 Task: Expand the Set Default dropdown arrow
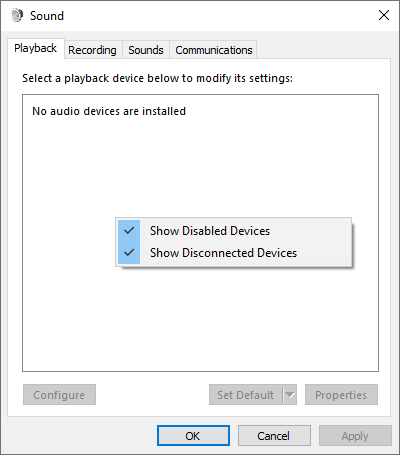(290, 395)
